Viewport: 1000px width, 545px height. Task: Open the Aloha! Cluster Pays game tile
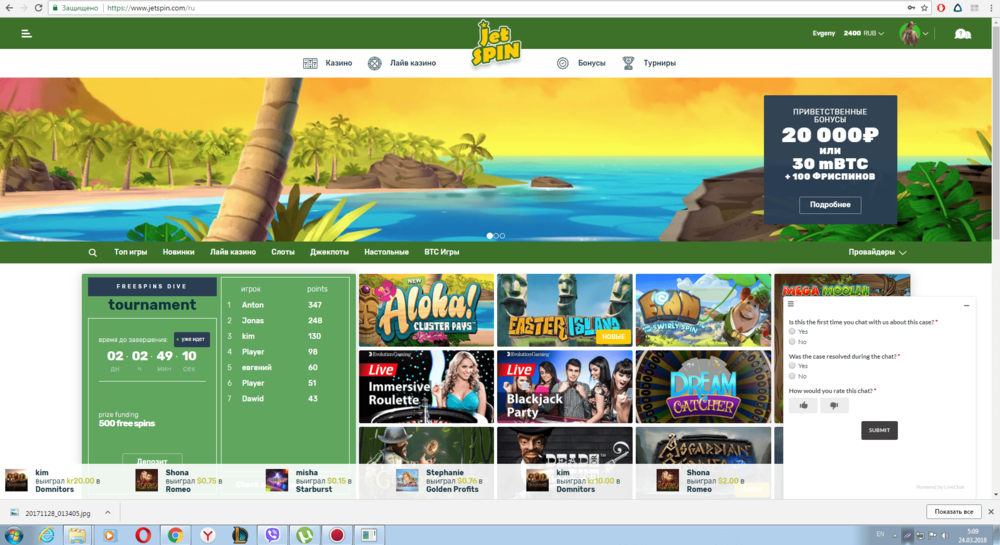(x=426, y=310)
